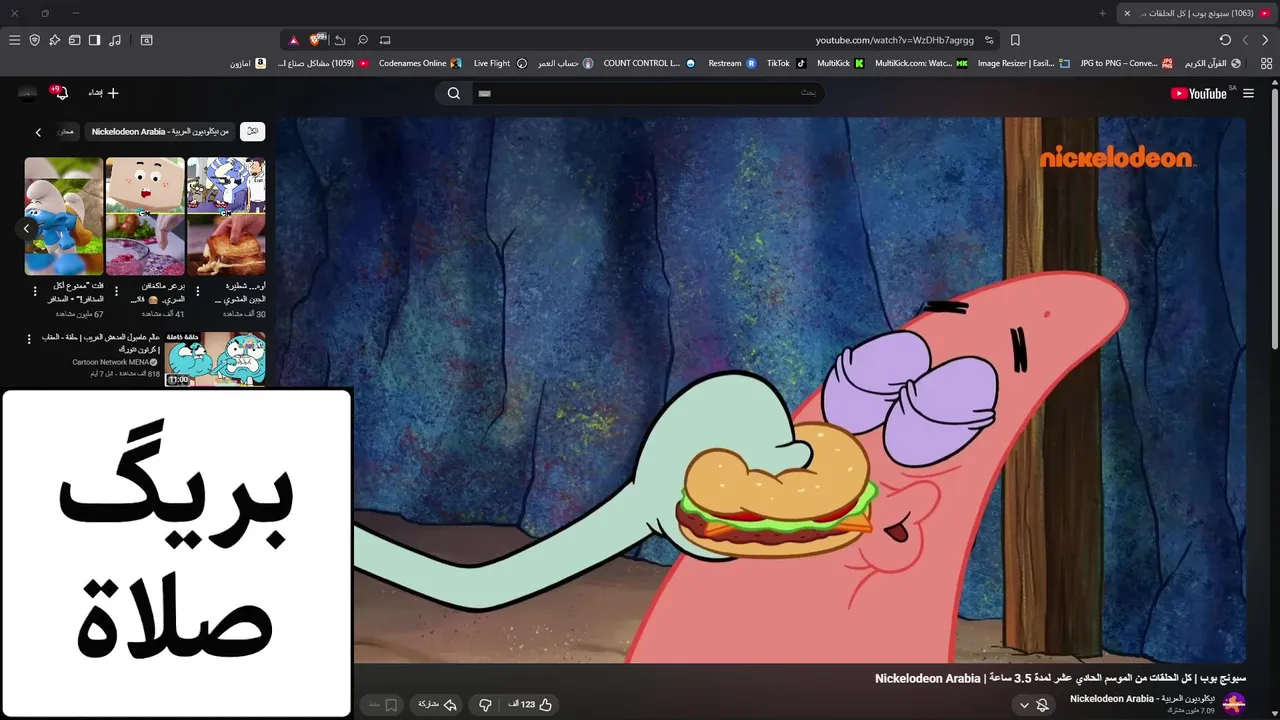1280x720 pixels.
Task: Click the media cast icon in address bar
Action: (x=385, y=40)
